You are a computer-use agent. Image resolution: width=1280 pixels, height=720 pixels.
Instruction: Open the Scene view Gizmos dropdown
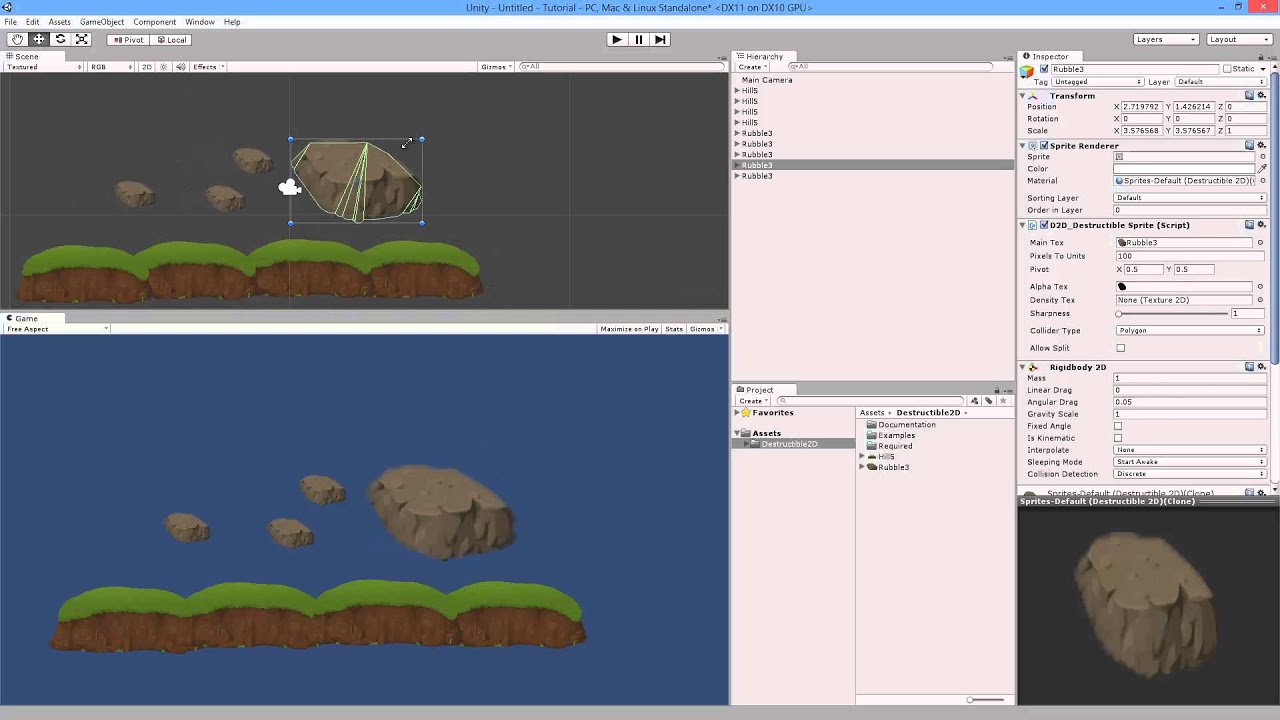click(496, 67)
